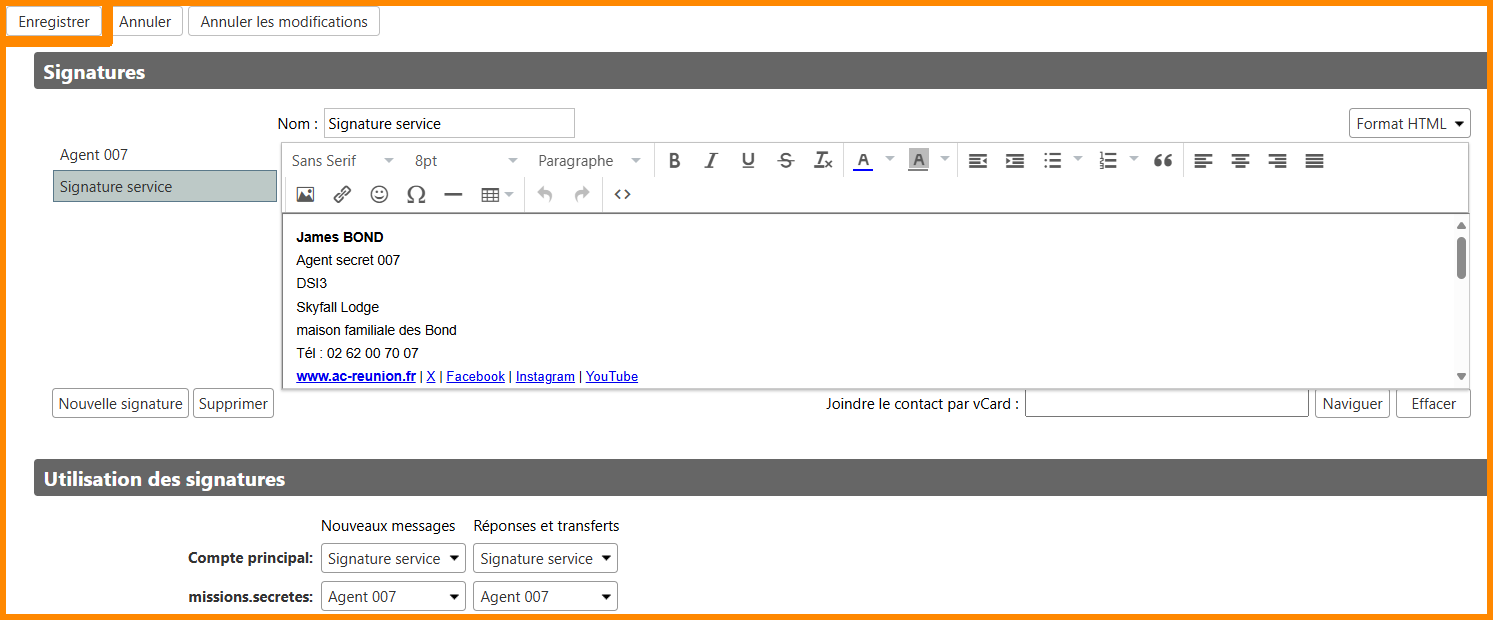Insert special character with Omega icon

[x=416, y=195]
